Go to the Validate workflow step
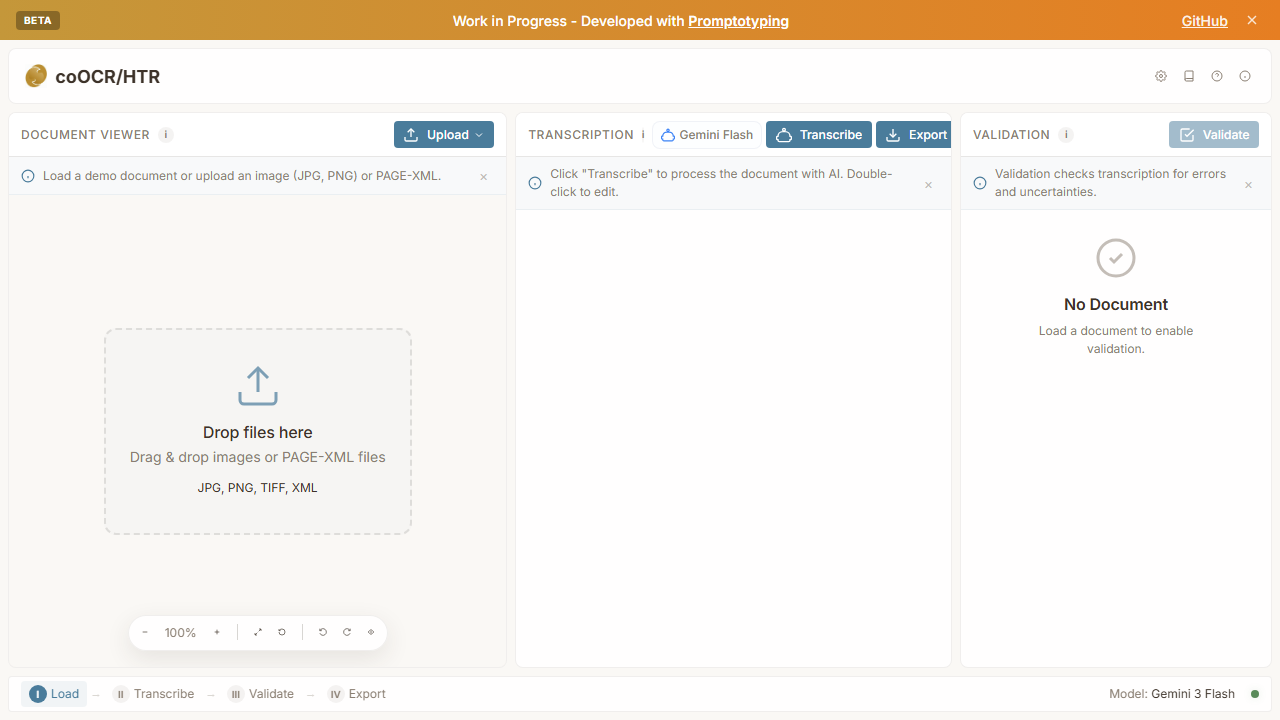The image size is (1280, 720). point(261,694)
